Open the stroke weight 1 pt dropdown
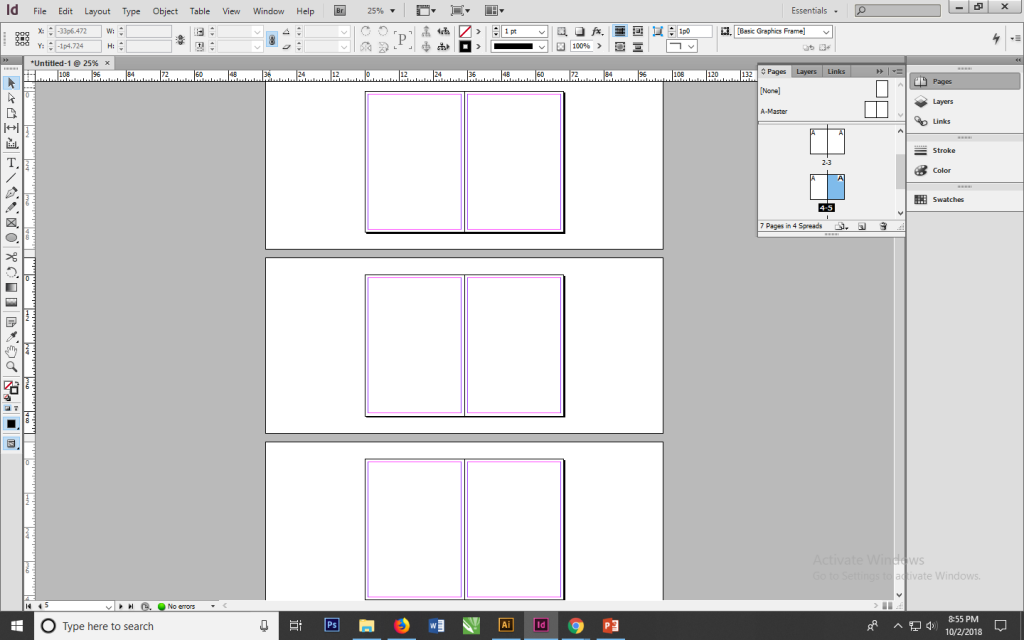This screenshot has width=1024, height=640. (x=542, y=31)
